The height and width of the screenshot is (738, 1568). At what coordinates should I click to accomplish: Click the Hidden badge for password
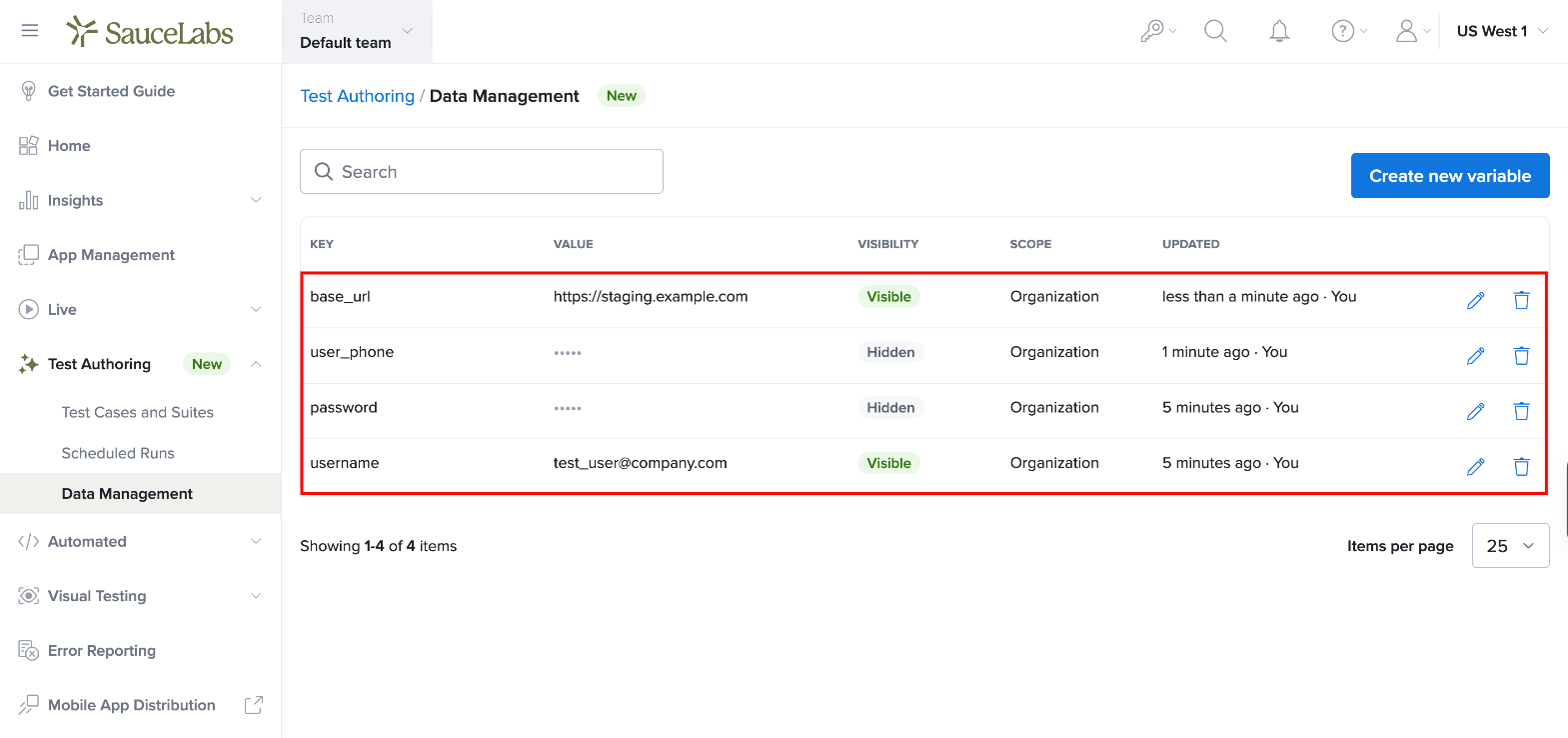point(890,408)
